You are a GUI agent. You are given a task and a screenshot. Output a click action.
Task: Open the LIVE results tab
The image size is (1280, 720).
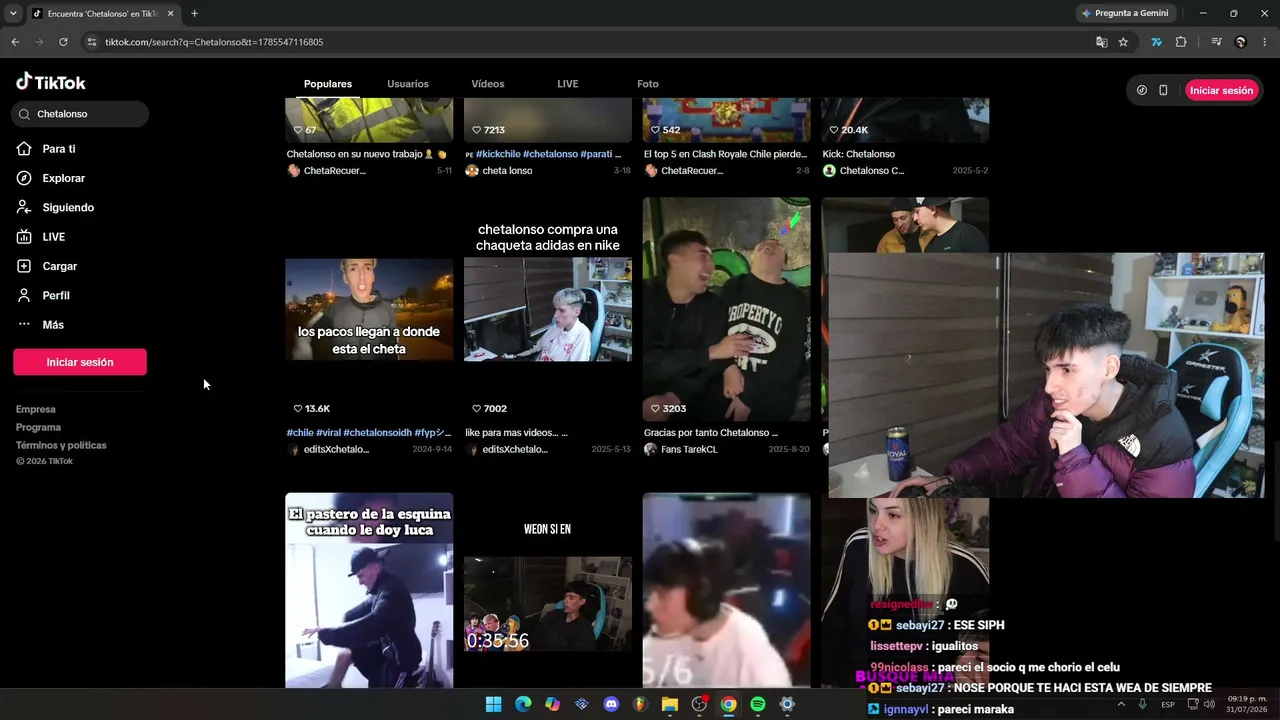pos(568,84)
